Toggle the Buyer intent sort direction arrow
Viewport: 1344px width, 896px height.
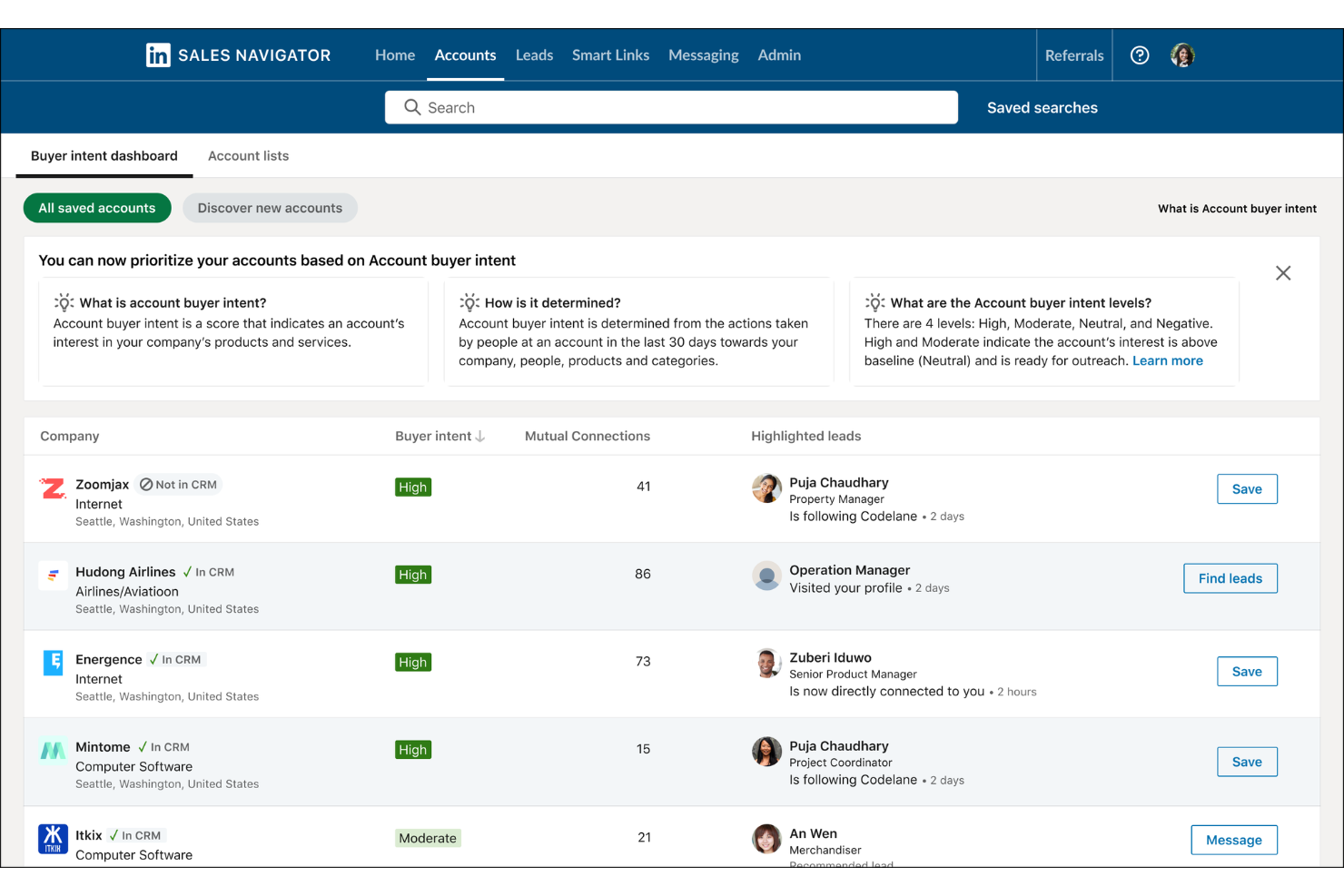click(x=480, y=436)
